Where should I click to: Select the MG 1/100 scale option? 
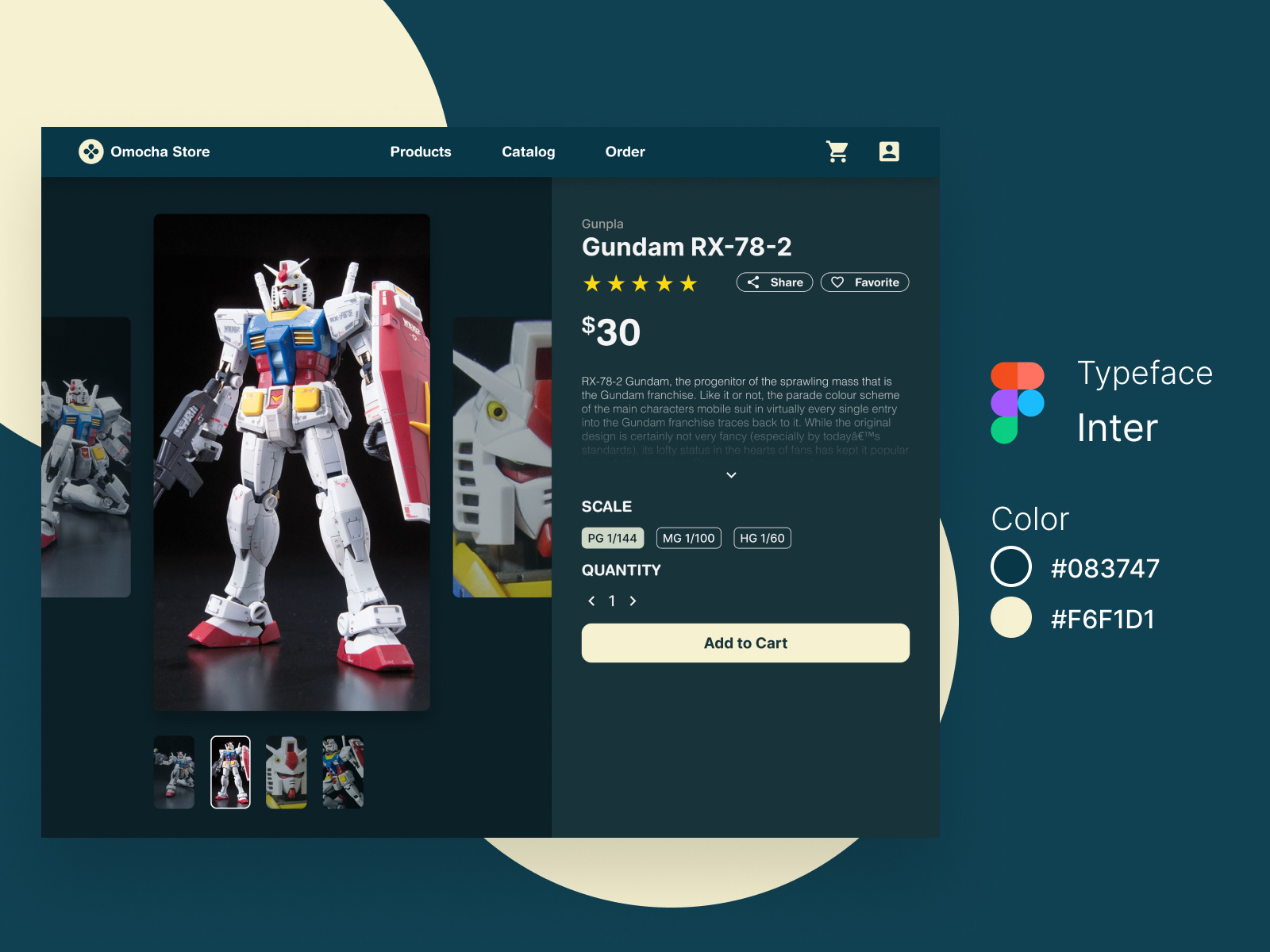coord(688,538)
